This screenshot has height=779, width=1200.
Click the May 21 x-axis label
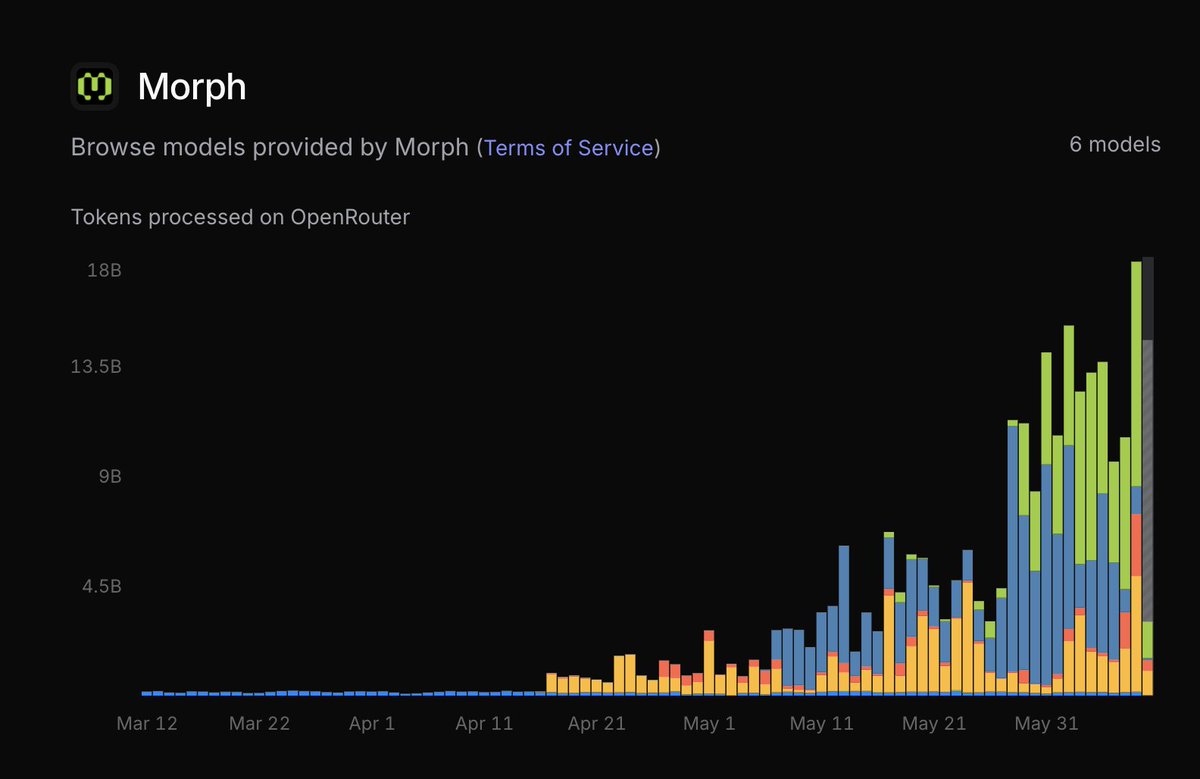pos(934,723)
